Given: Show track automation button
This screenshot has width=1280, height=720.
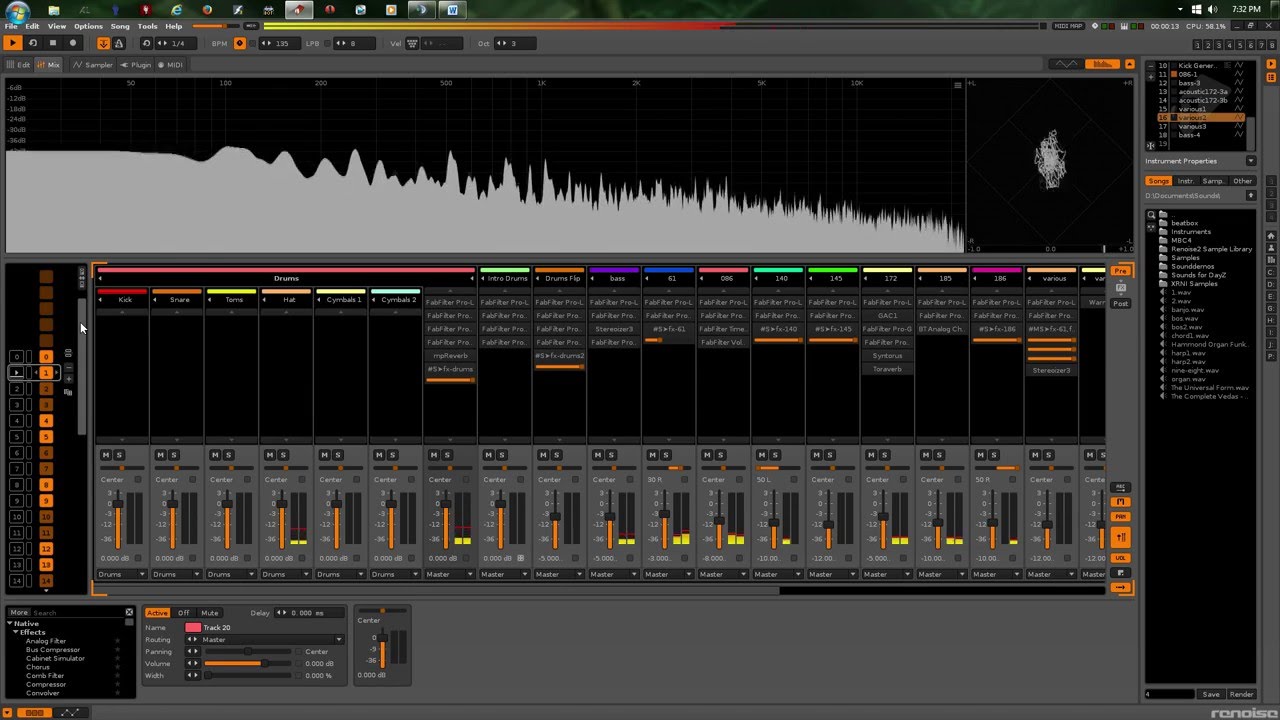Looking at the screenshot, I should (70, 712).
